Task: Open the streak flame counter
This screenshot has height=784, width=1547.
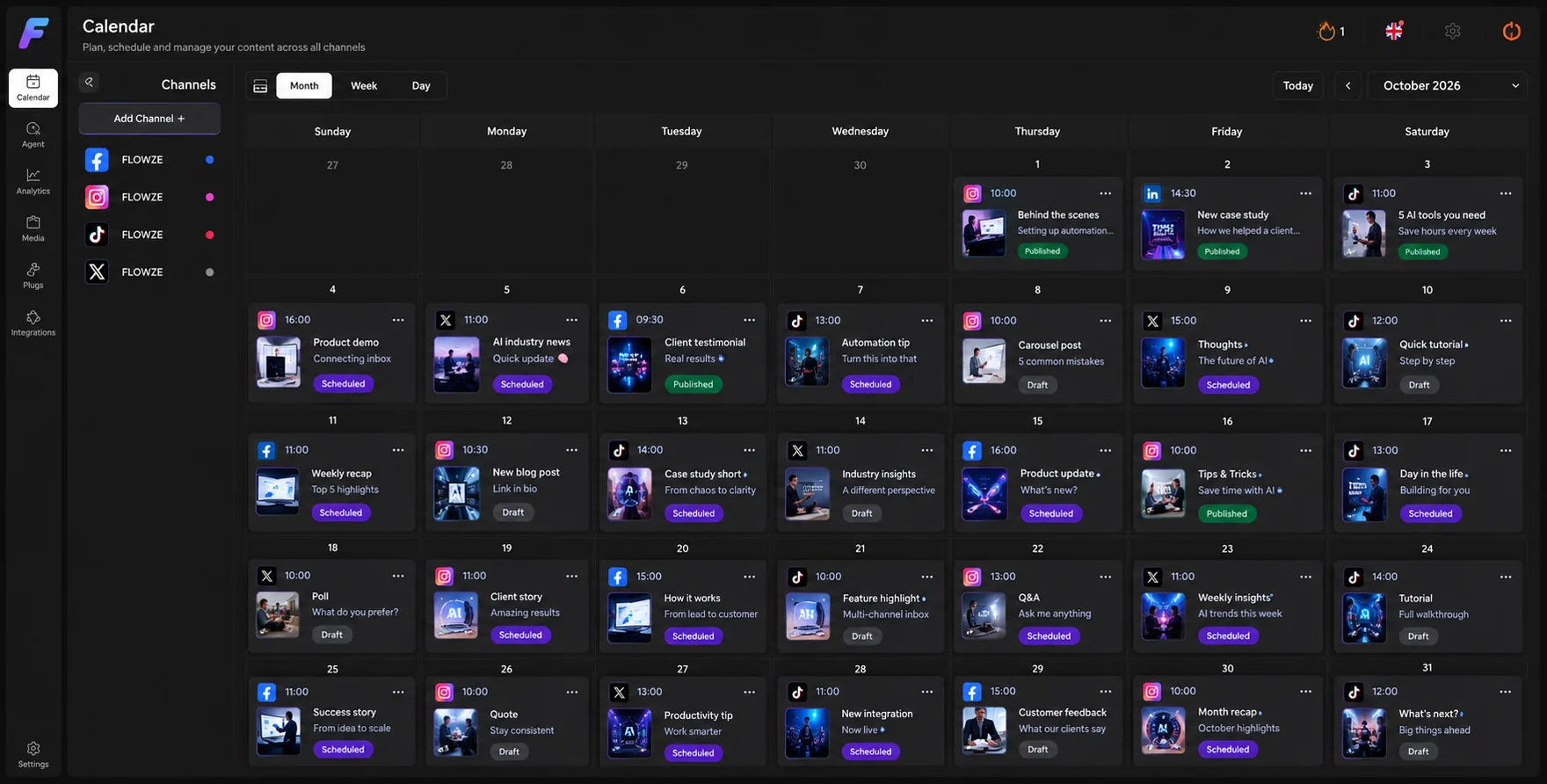Action: tap(1331, 32)
